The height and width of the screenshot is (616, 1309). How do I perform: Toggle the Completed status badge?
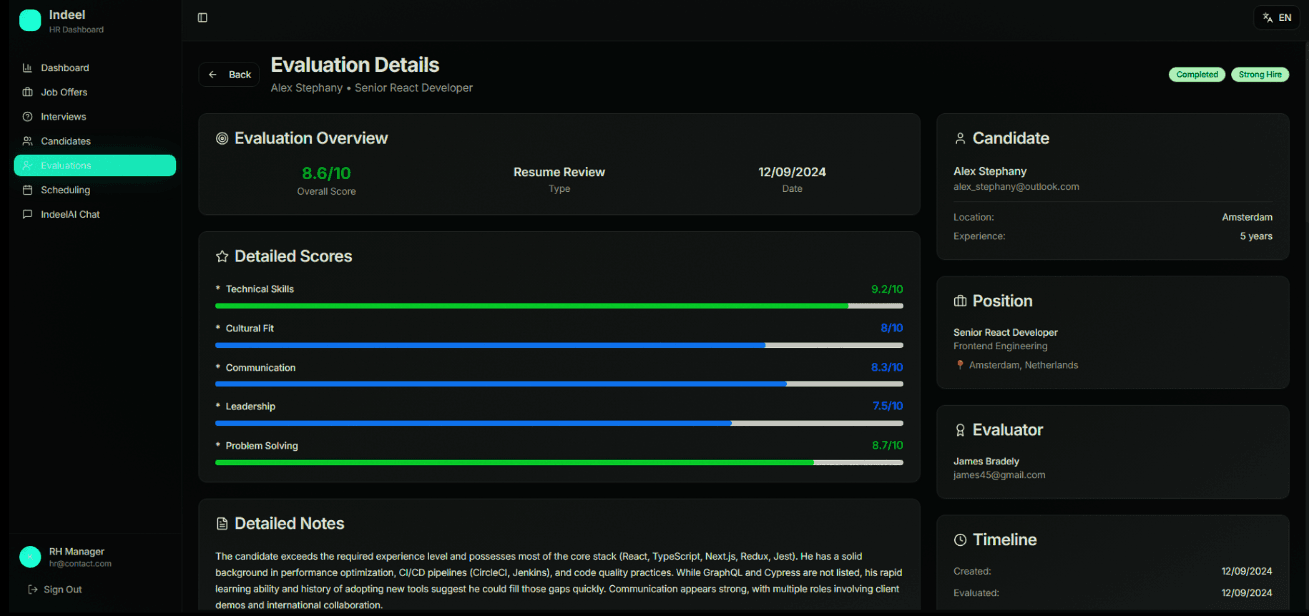click(x=1196, y=74)
